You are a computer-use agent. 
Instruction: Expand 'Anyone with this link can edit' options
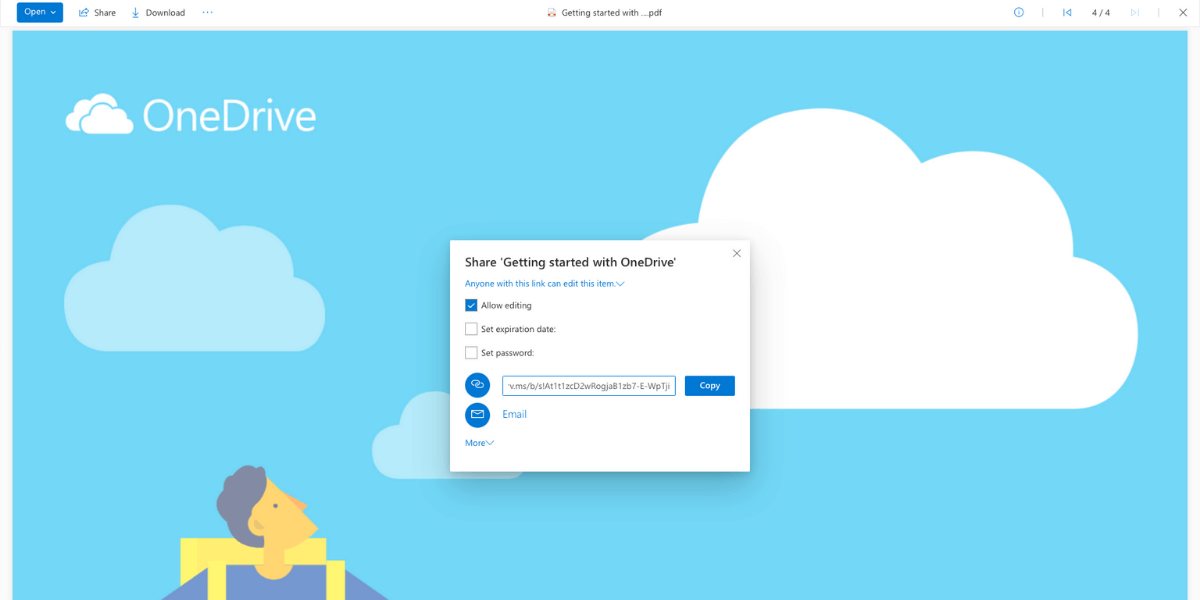click(545, 284)
